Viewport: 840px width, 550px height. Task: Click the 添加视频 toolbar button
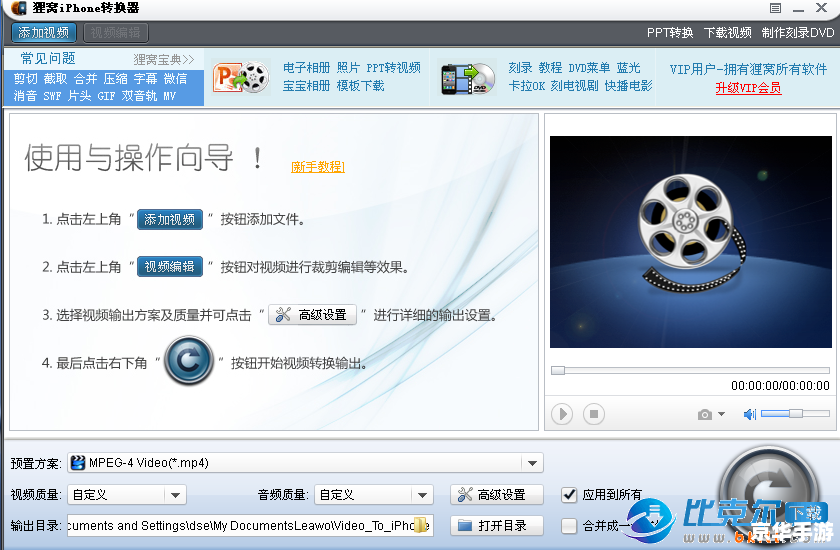pyautogui.click(x=43, y=33)
